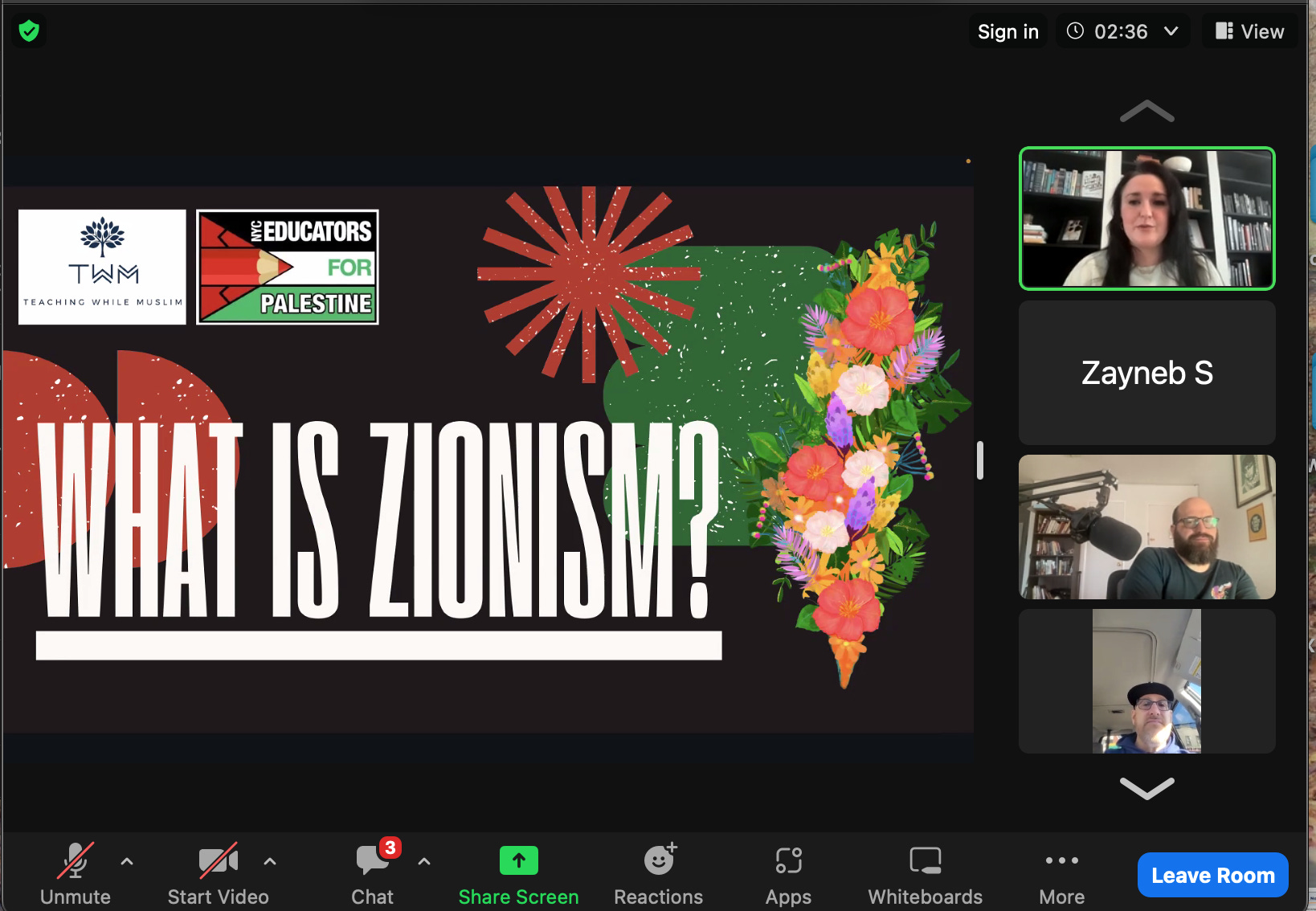The image size is (1316, 911).
Task: Select the man in cap video thumbnail
Action: coord(1147,681)
